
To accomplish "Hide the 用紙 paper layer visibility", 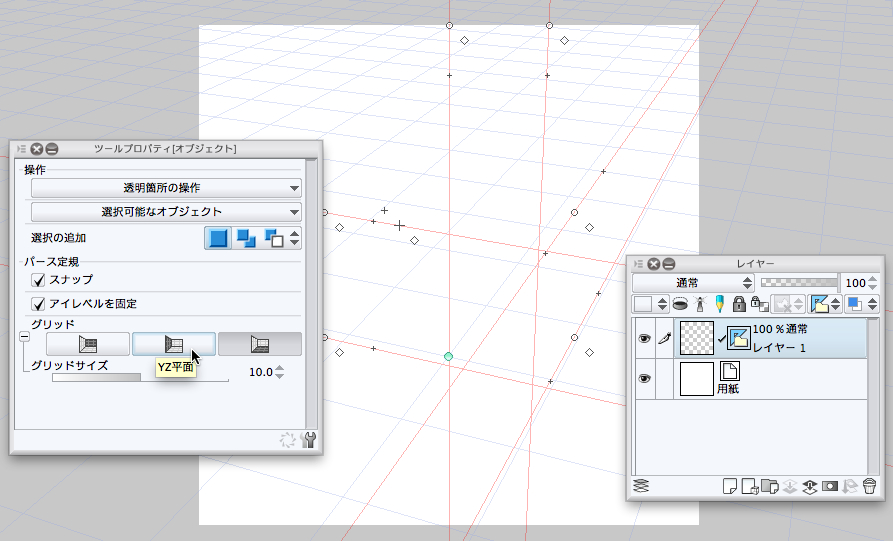I will pos(645,379).
